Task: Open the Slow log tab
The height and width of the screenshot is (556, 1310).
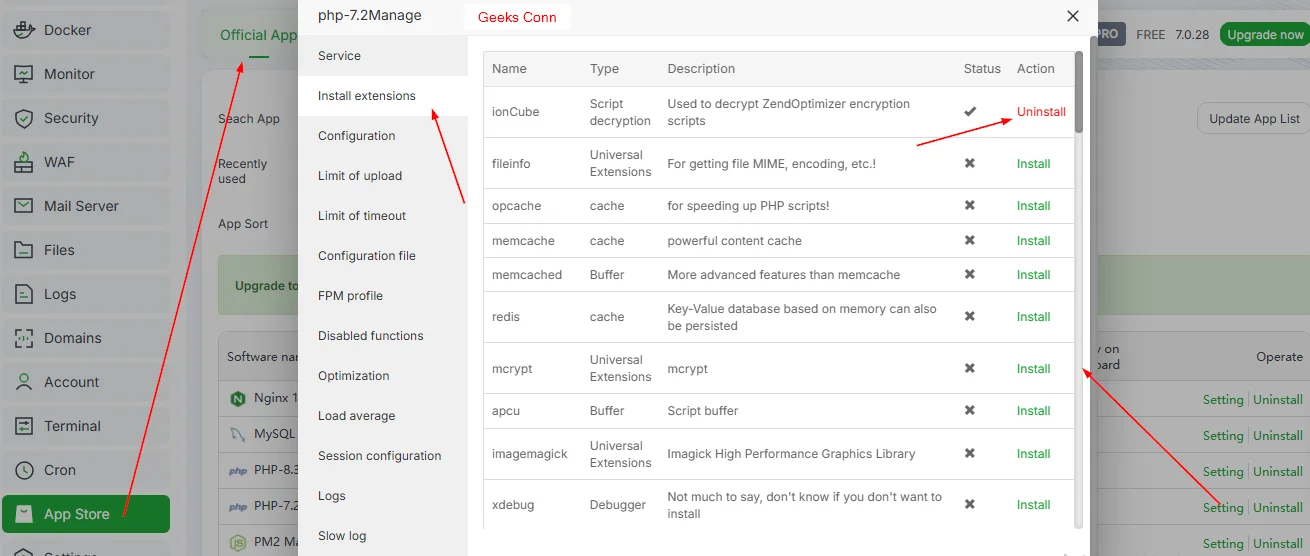Action: [x=383, y=536]
